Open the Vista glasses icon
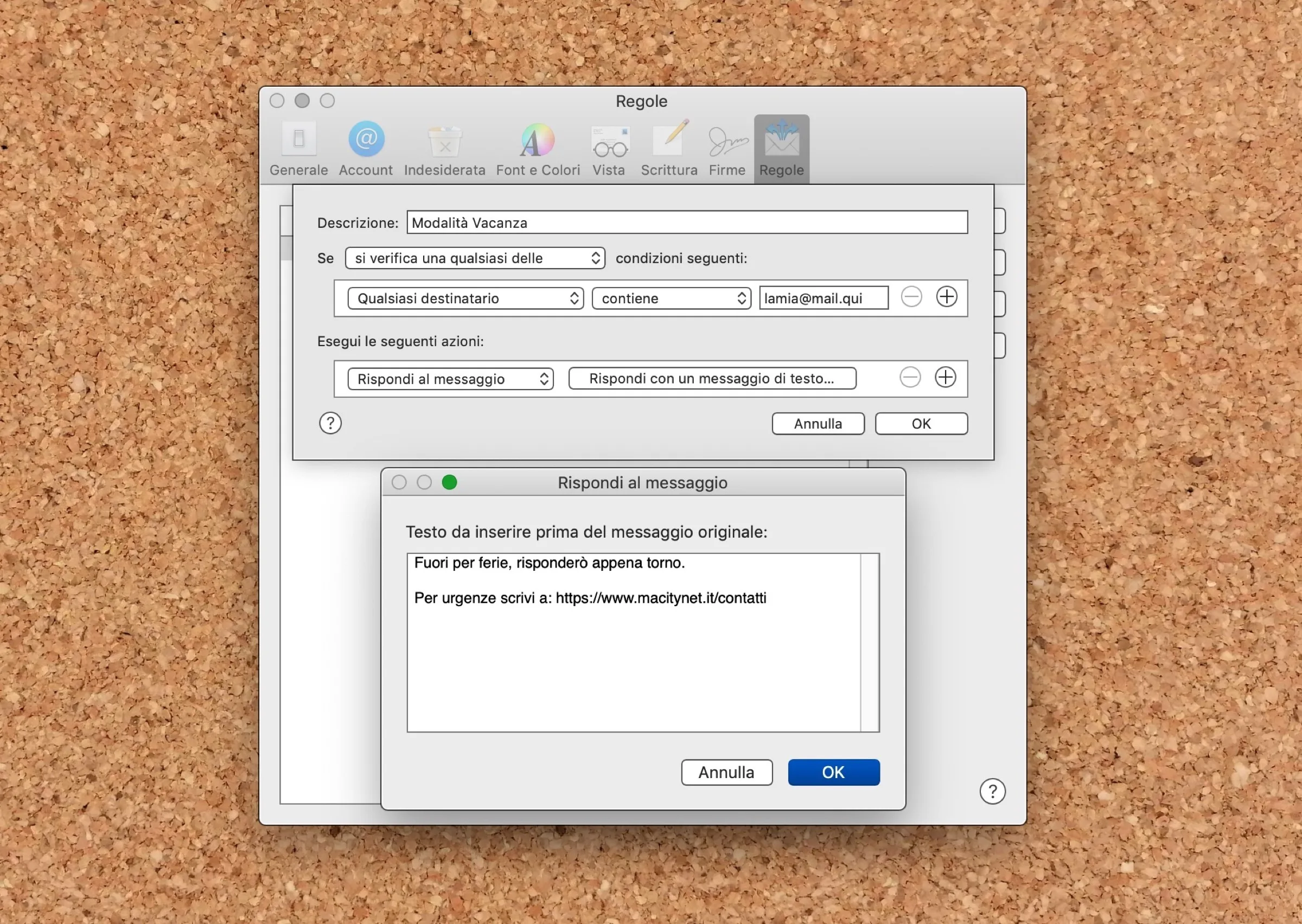 609,149
